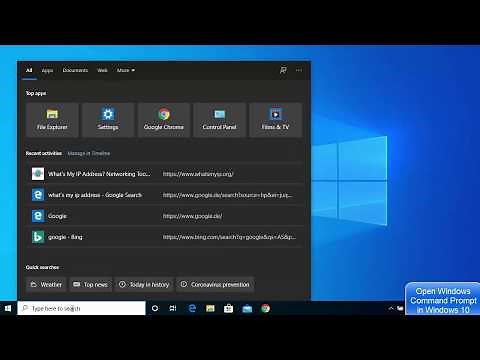Image resolution: width=480 pixels, height=360 pixels.
Task: Open Google Chrome from the taskbar
Action: pos(265,308)
